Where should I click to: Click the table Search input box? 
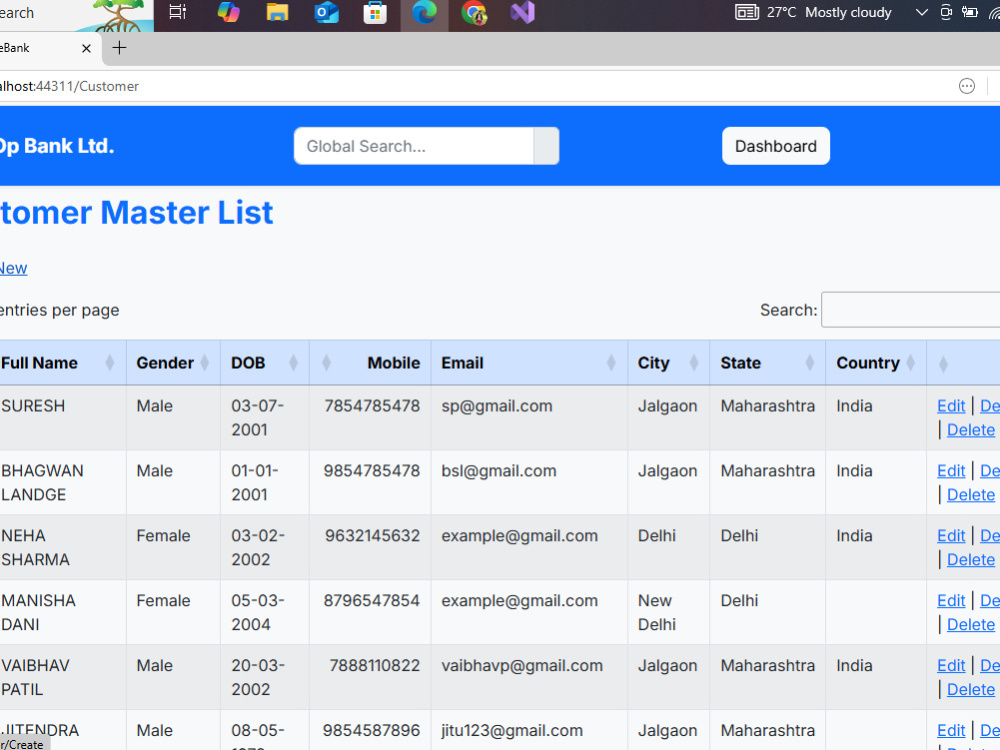pyautogui.click(x=911, y=310)
